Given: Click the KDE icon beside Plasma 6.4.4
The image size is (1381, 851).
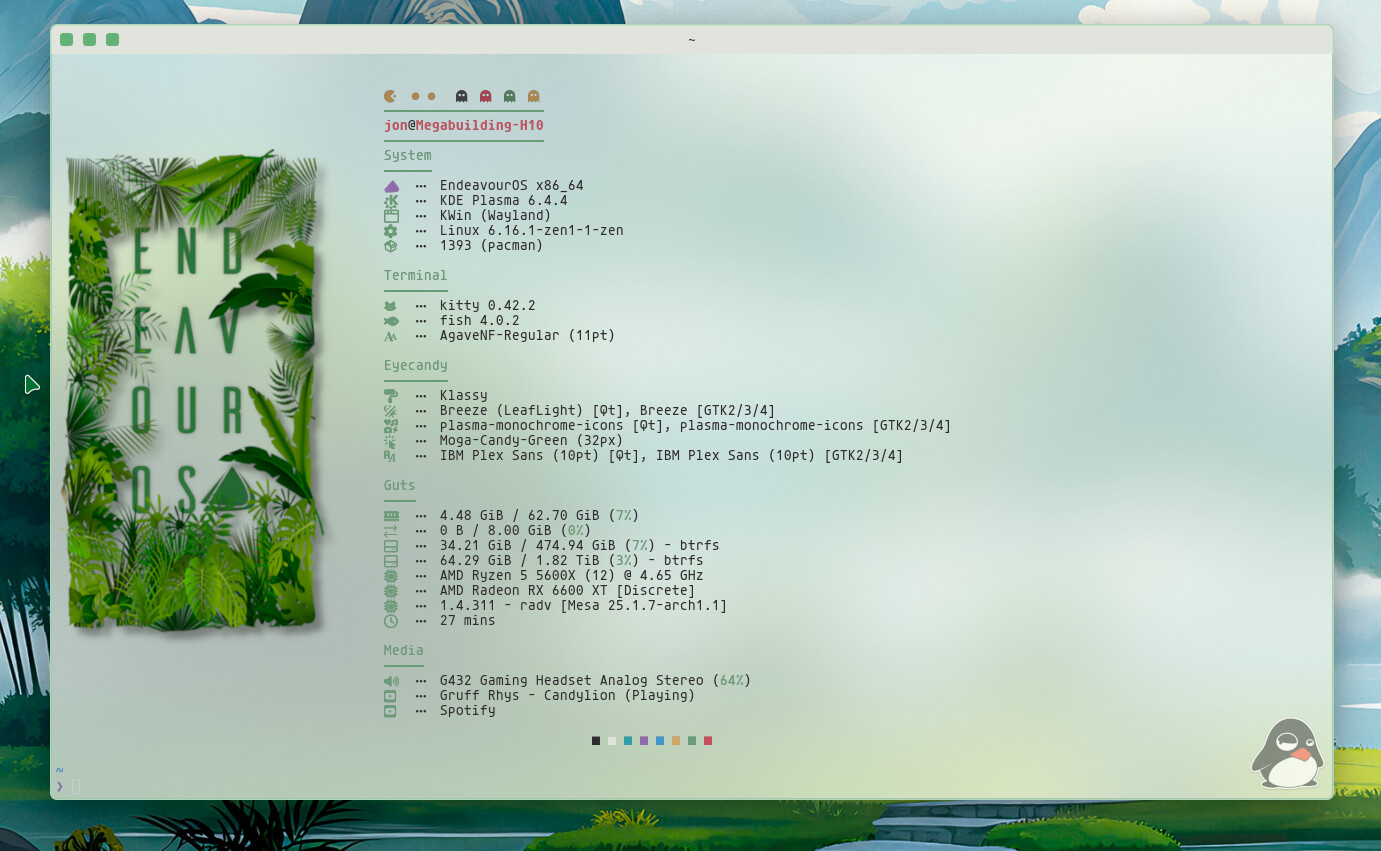Looking at the screenshot, I should tap(391, 200).
